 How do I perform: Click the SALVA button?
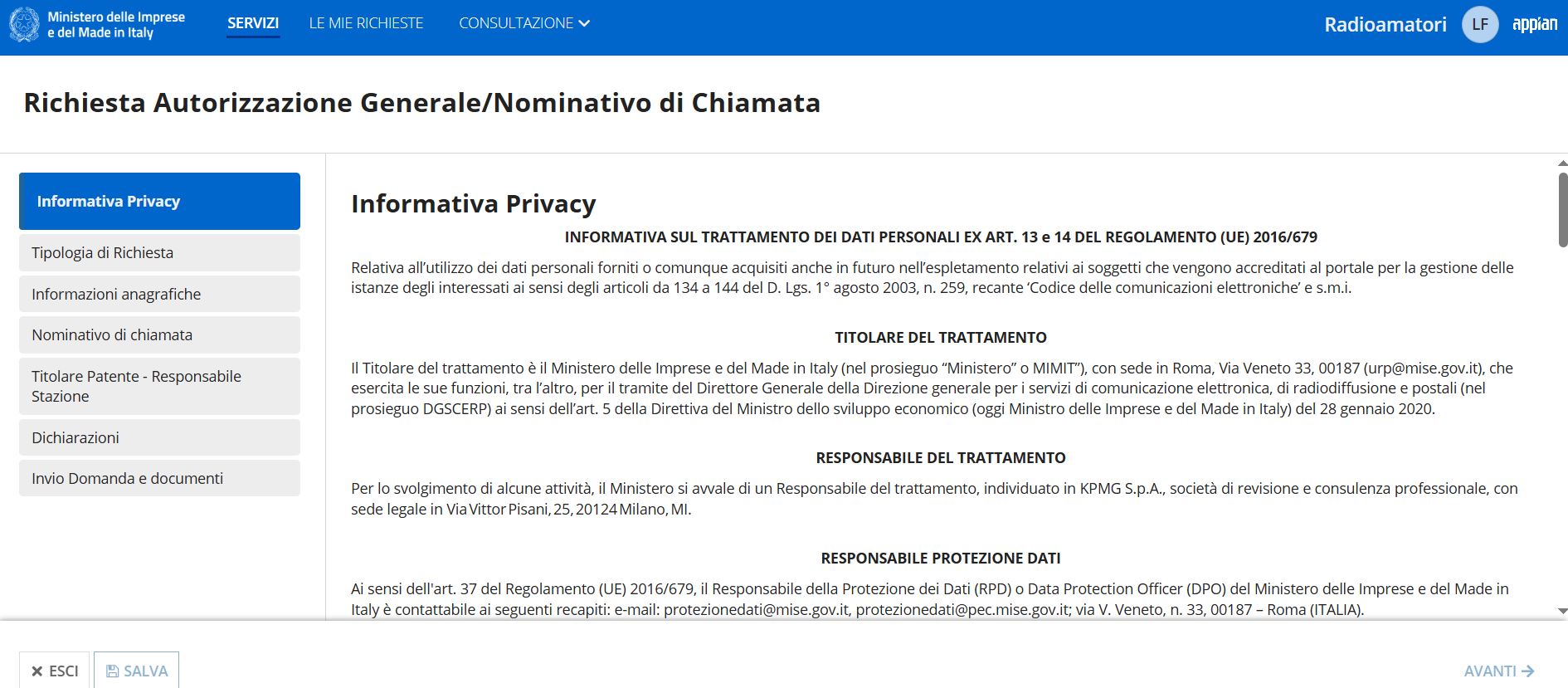(x=137, y=671)
